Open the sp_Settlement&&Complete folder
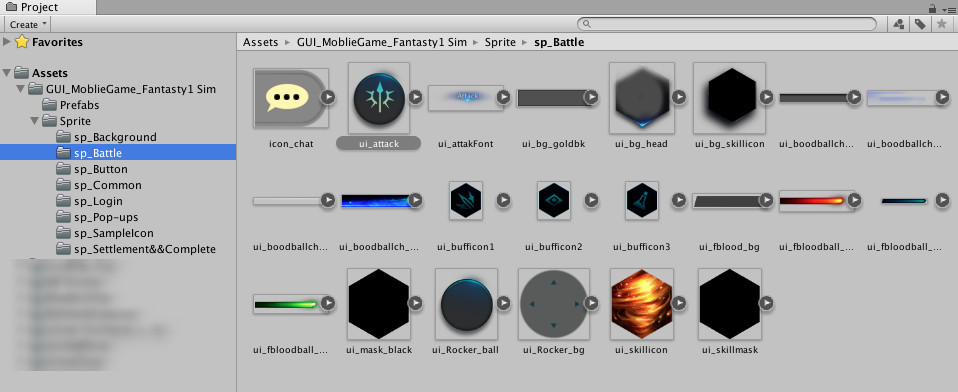Image resolution: width=958 pixels, height=392 pixels. (x=136, y=249)
